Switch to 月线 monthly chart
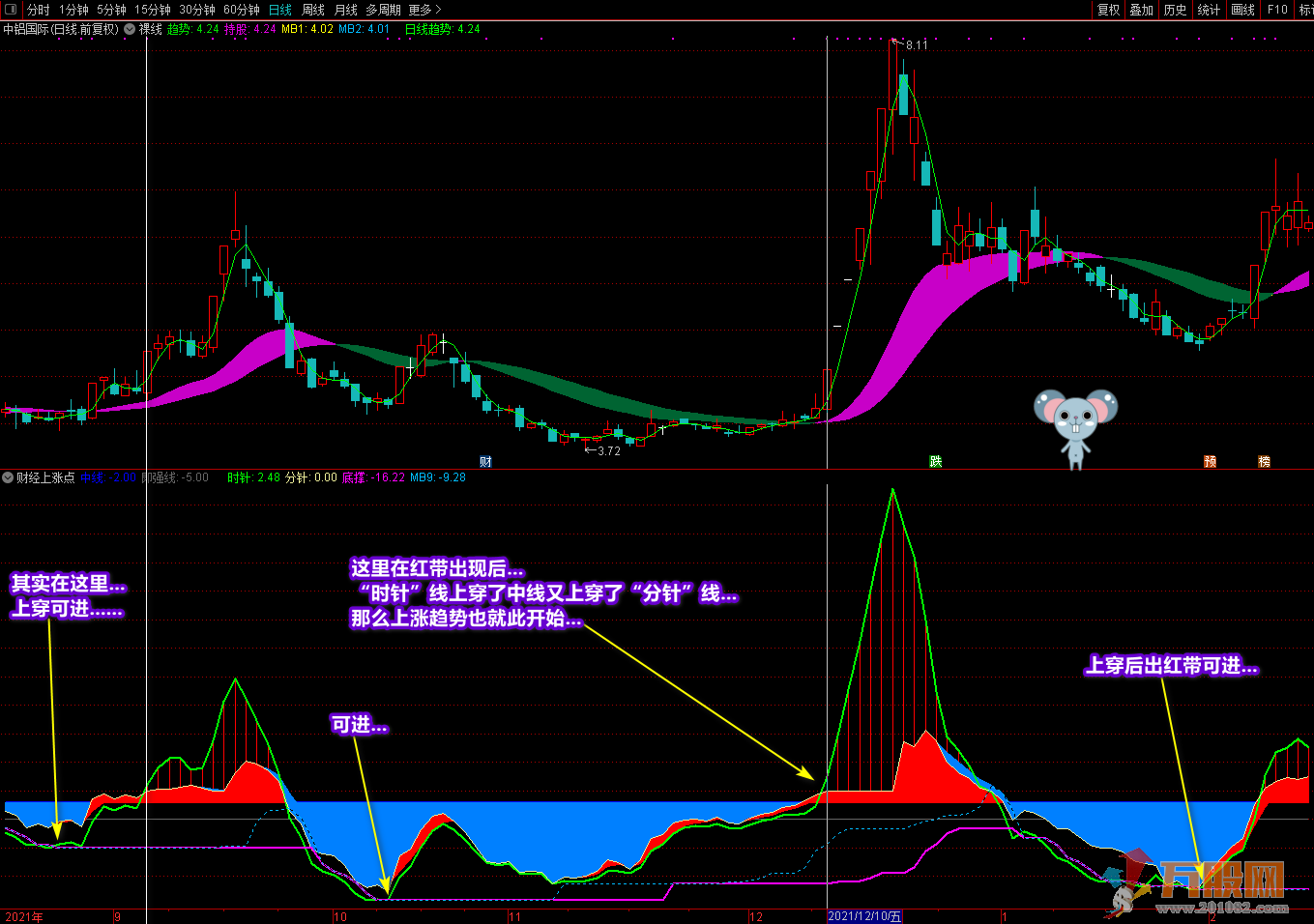The image size is (1314, 924). [x=346, y=10]
